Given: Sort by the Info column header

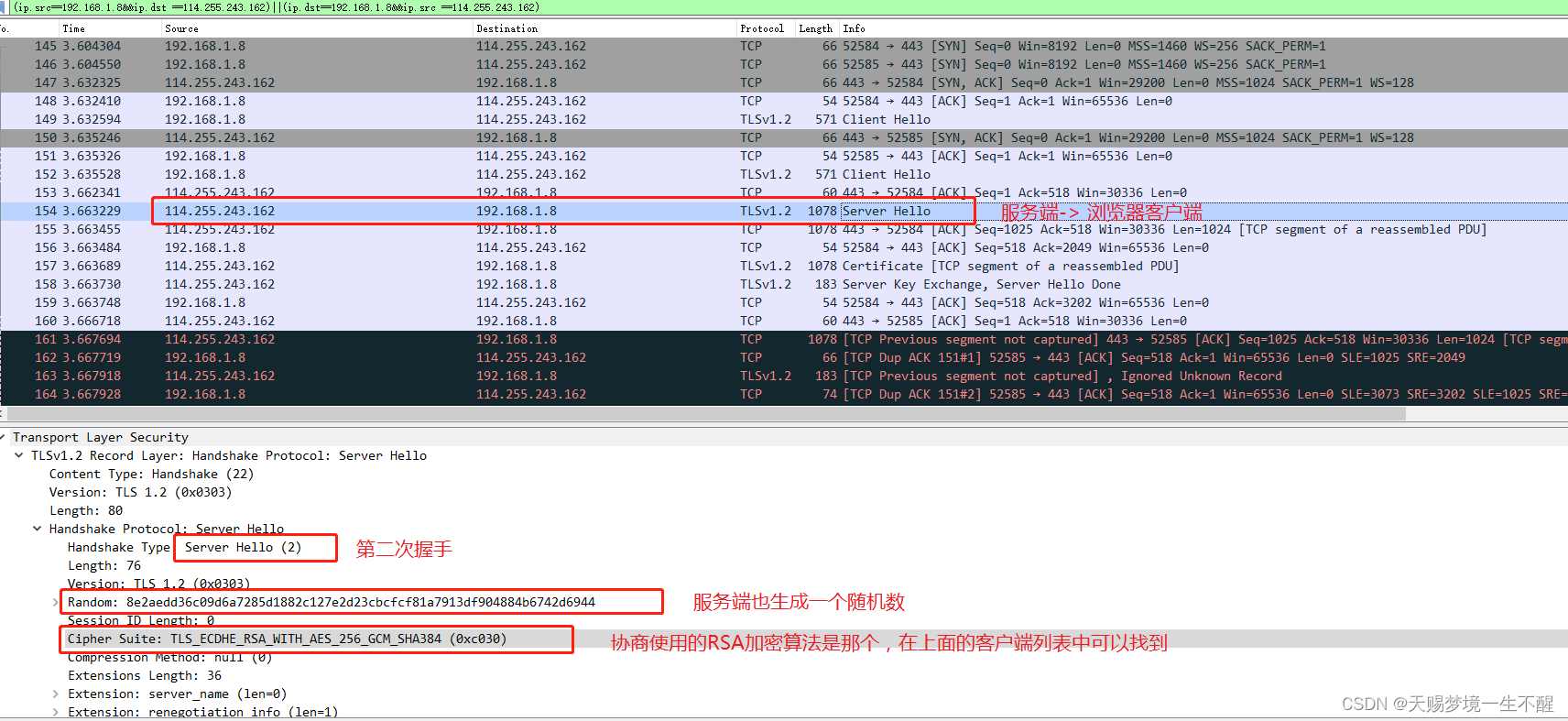Looking at the screenshot, I should [854, 28].
